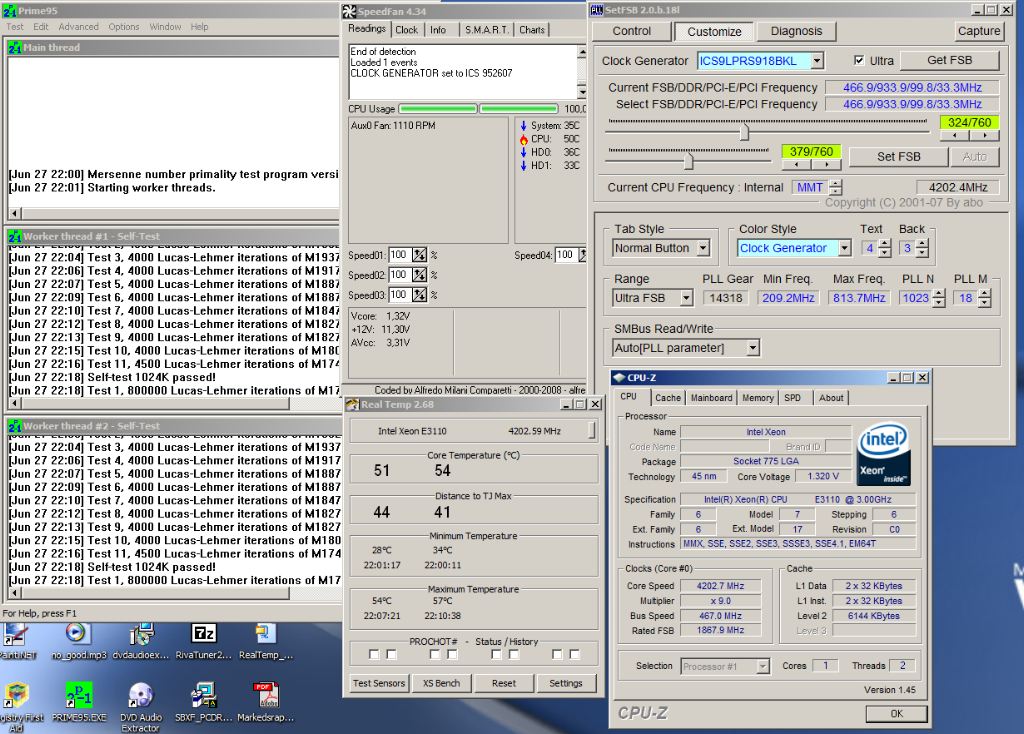Click the Worker thread #1 window icon

(14, 236)
